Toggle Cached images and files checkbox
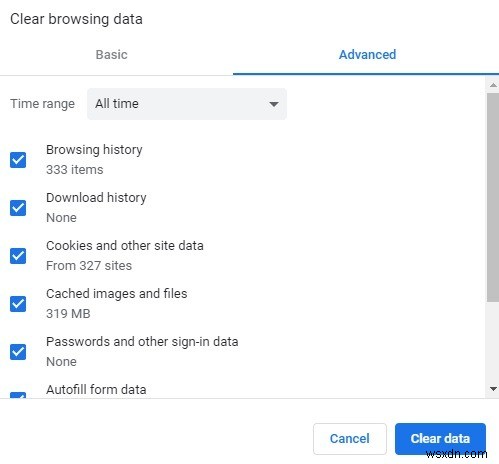Image resolution: width=499 pixels, height=464 pixels. (x=18, y=304)
